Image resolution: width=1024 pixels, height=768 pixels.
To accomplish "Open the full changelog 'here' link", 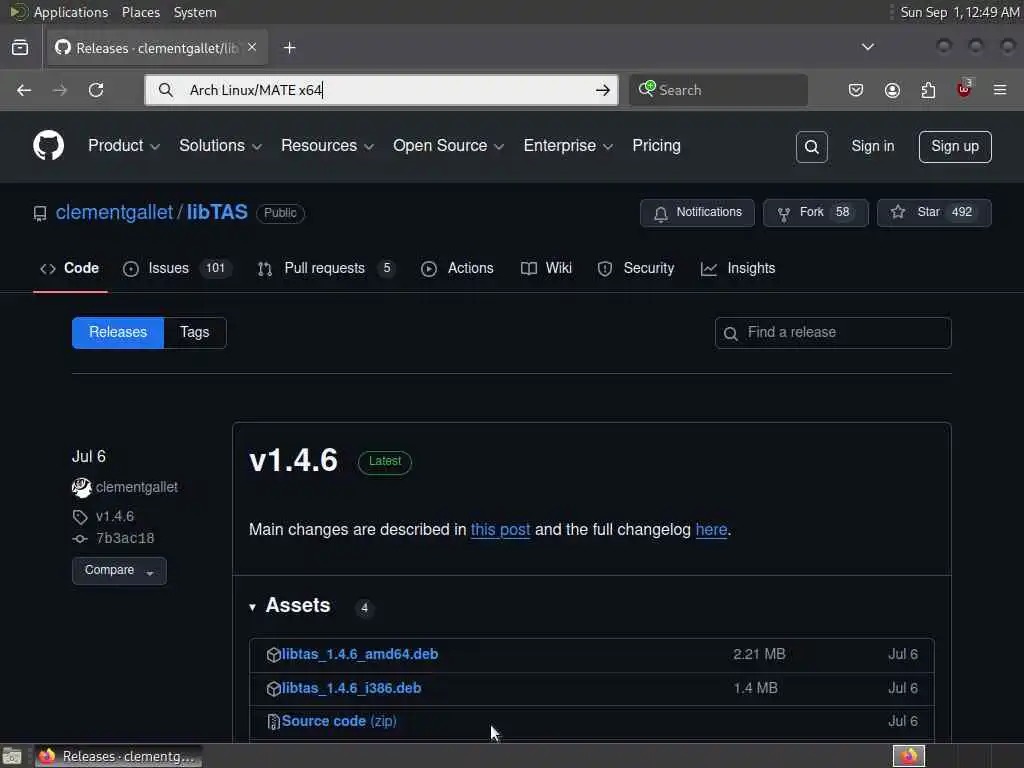I will (x=711, y=530).
